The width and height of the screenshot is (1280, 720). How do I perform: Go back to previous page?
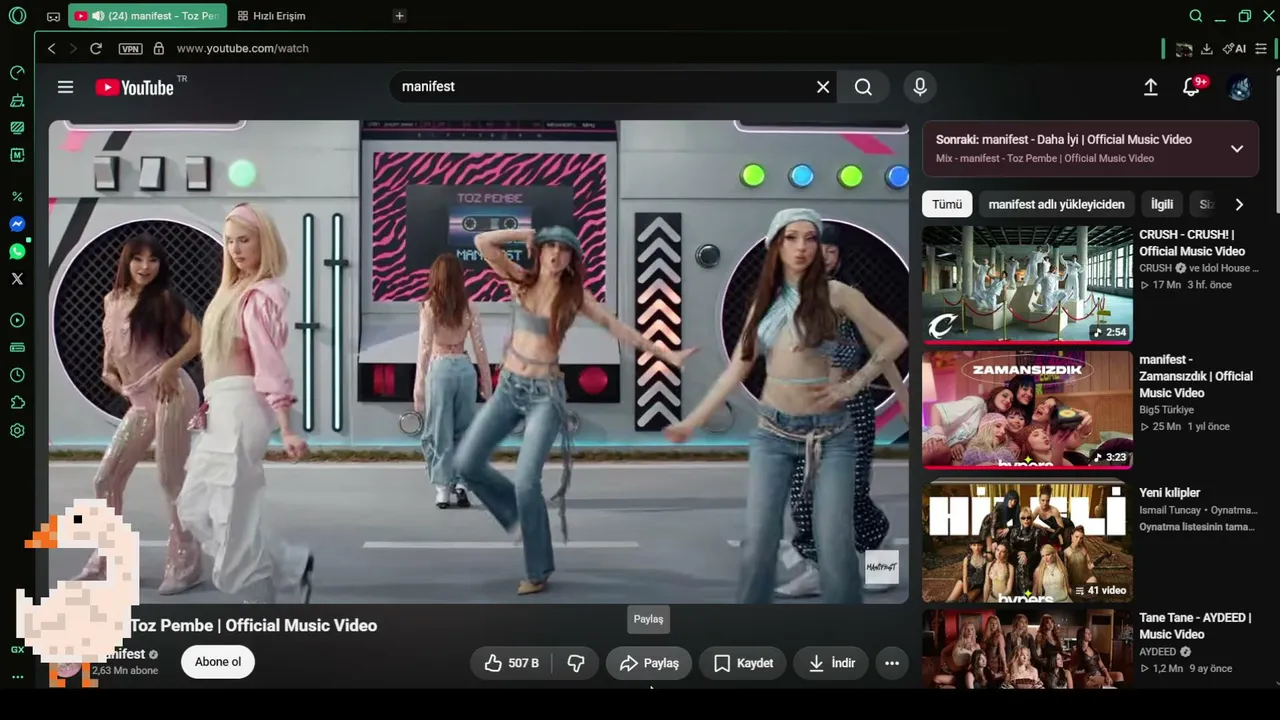click(51, 48)
